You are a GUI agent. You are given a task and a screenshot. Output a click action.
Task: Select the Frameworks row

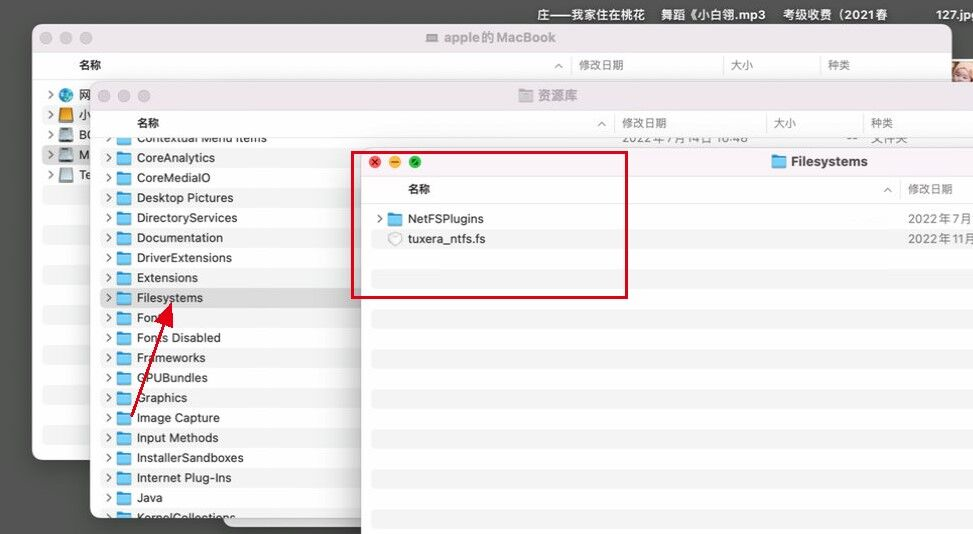[x=230, y=358]
